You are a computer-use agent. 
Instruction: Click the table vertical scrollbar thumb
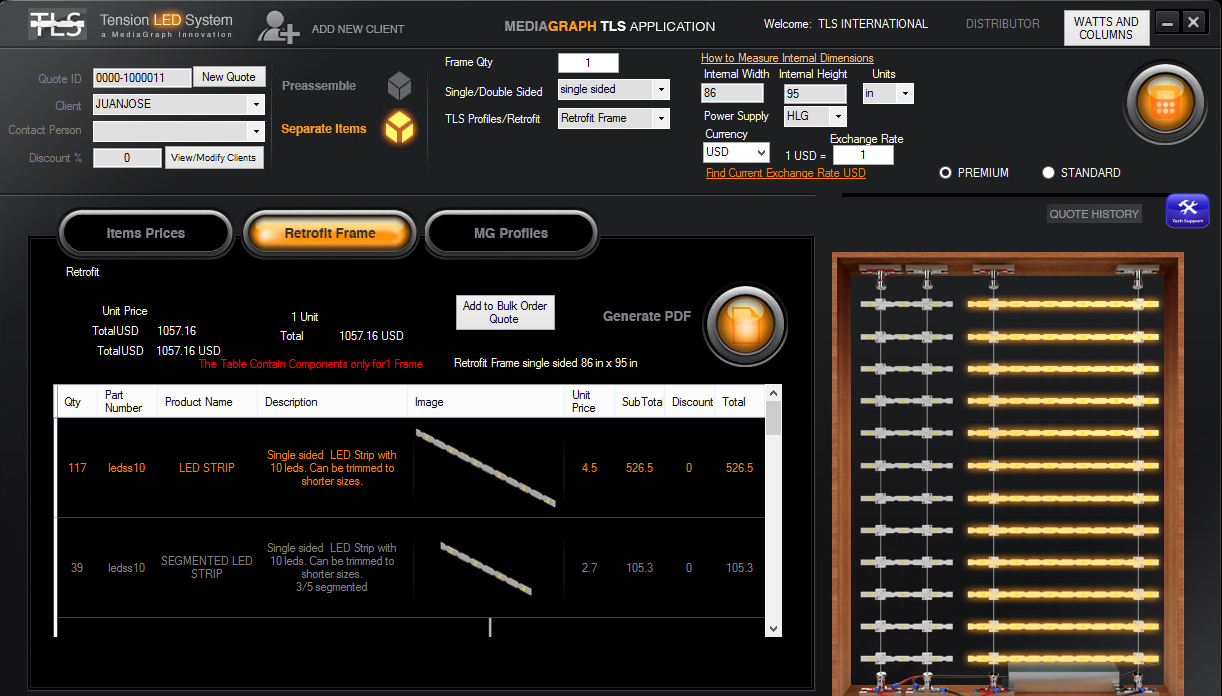(773, 418)
